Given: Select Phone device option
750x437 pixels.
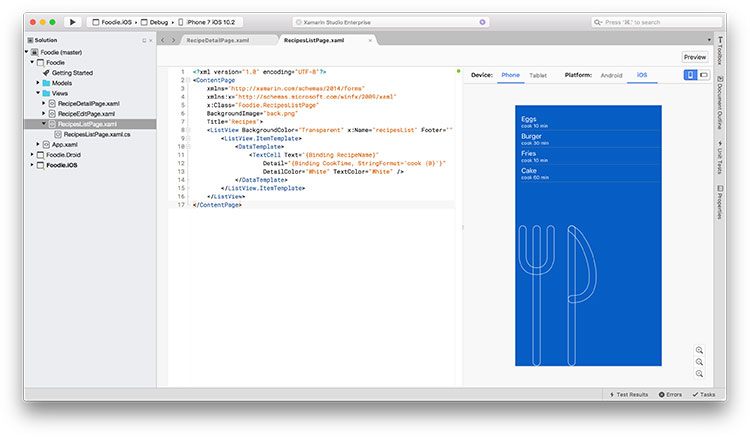Looking at the screenshot, I should (510, 75).
